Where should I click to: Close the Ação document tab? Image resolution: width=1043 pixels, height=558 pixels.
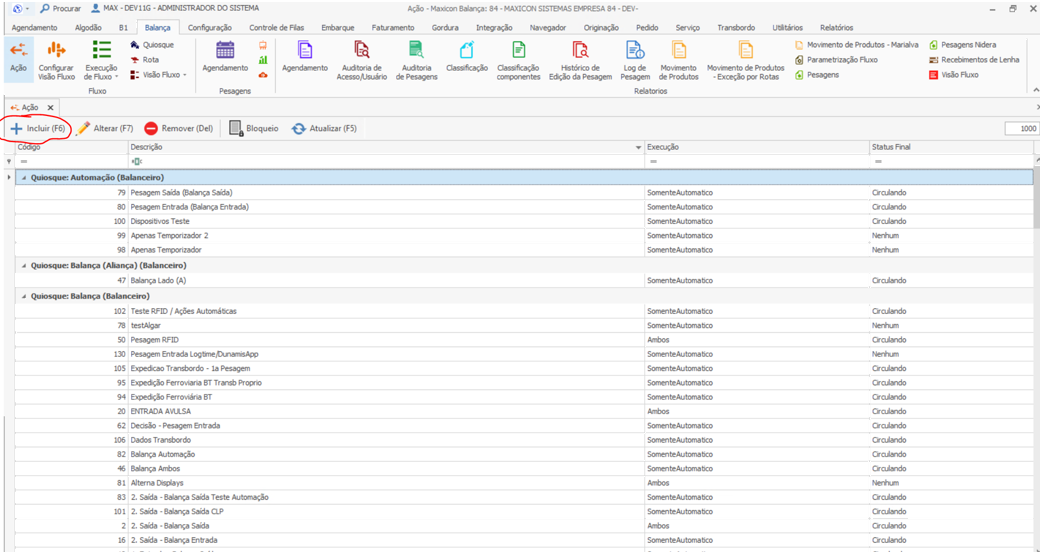[50, 107]
